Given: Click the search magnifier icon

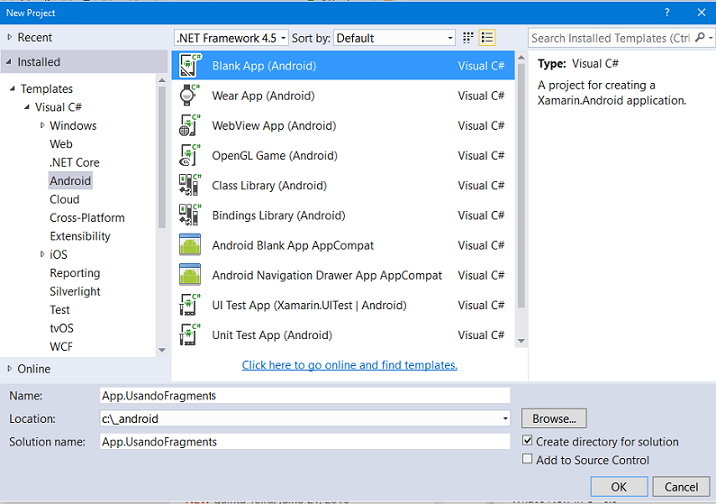Looking at the screenshot, I should tap(700, 37).
